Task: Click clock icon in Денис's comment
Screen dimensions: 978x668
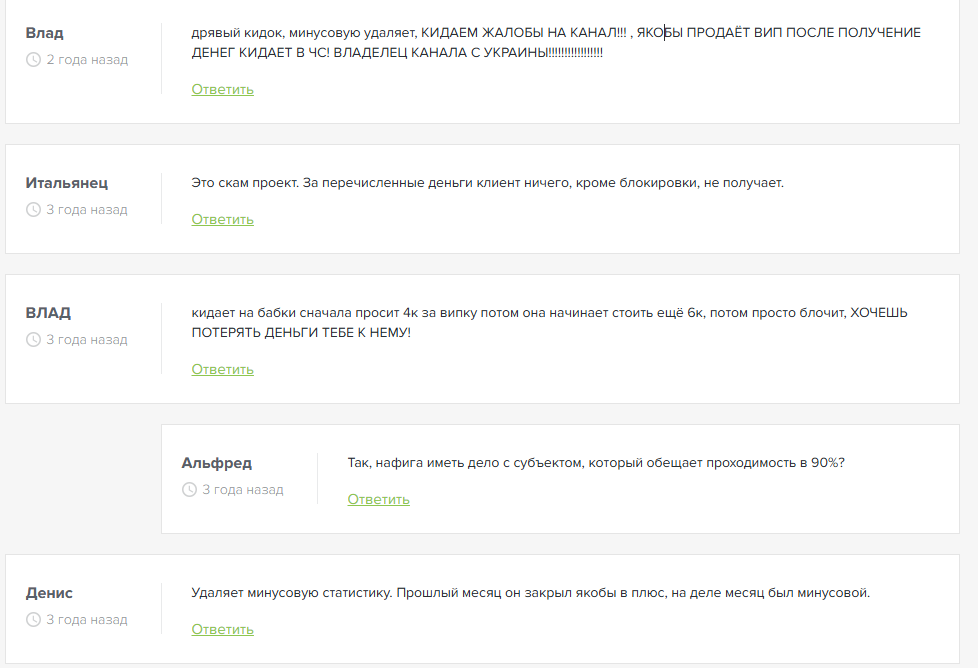Action: point(33,620)
